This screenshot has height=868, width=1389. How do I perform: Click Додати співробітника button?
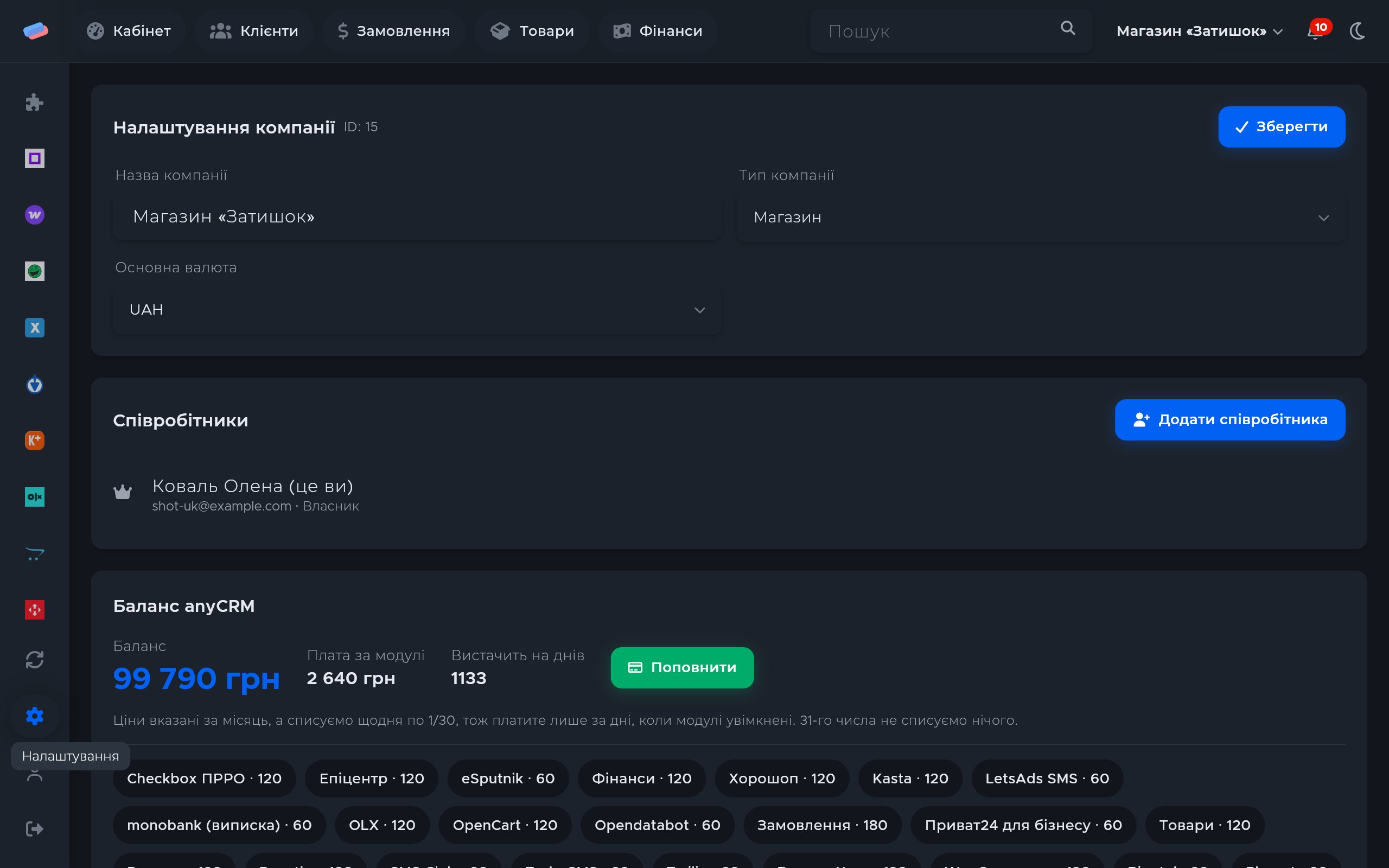click(x=1229, y=420)
